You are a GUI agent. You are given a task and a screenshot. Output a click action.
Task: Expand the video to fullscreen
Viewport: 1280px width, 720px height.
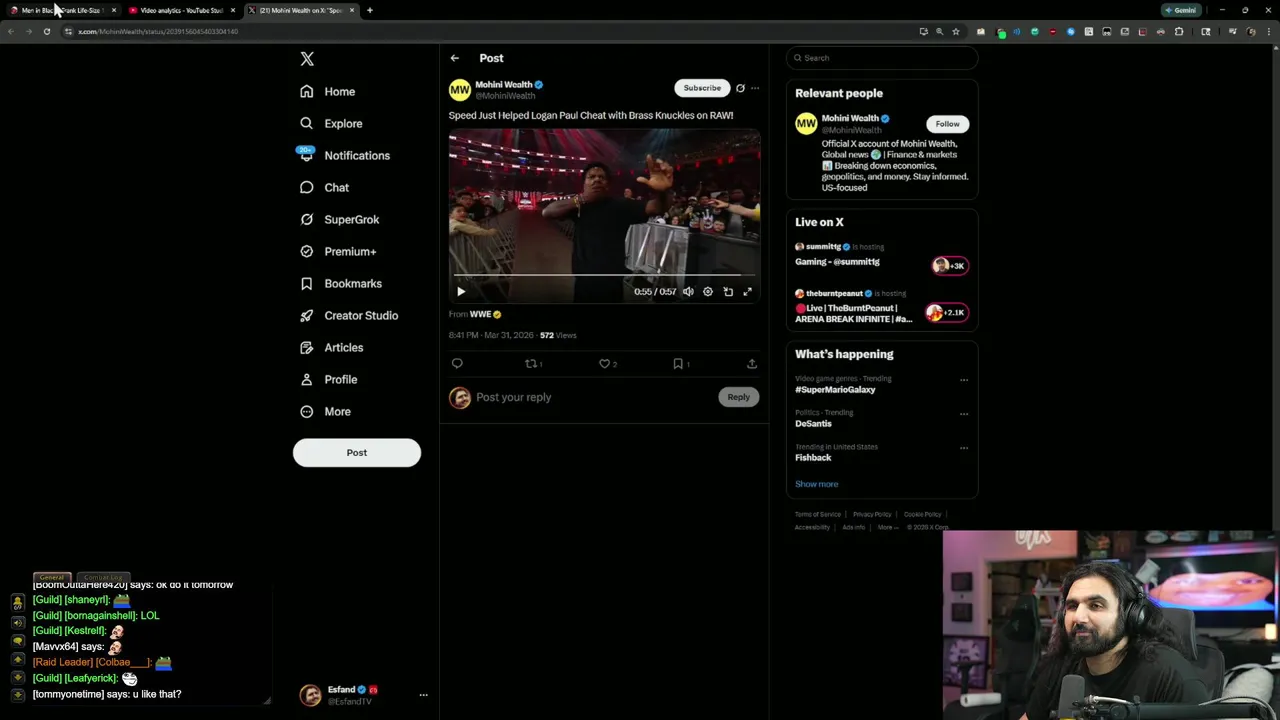747,291
